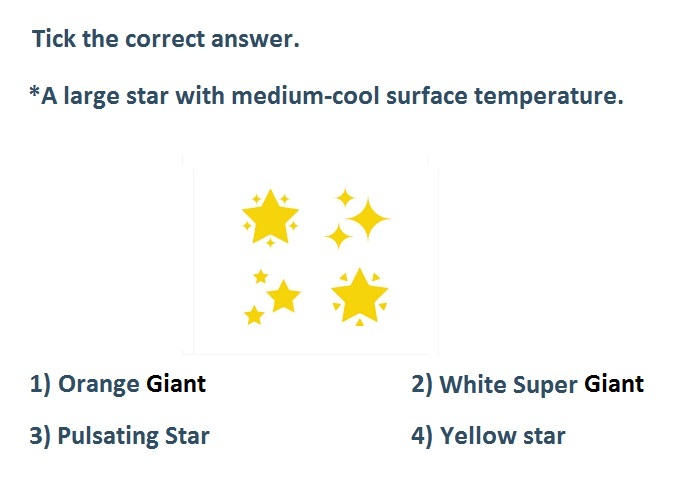Click the small four-pointed sparkle at top
Viewport: 700px width, 500px height.
[x=345, y=198]
